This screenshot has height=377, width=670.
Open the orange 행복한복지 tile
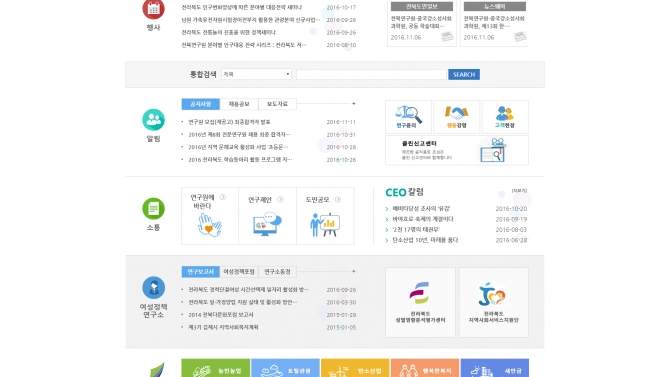[425, 368]
